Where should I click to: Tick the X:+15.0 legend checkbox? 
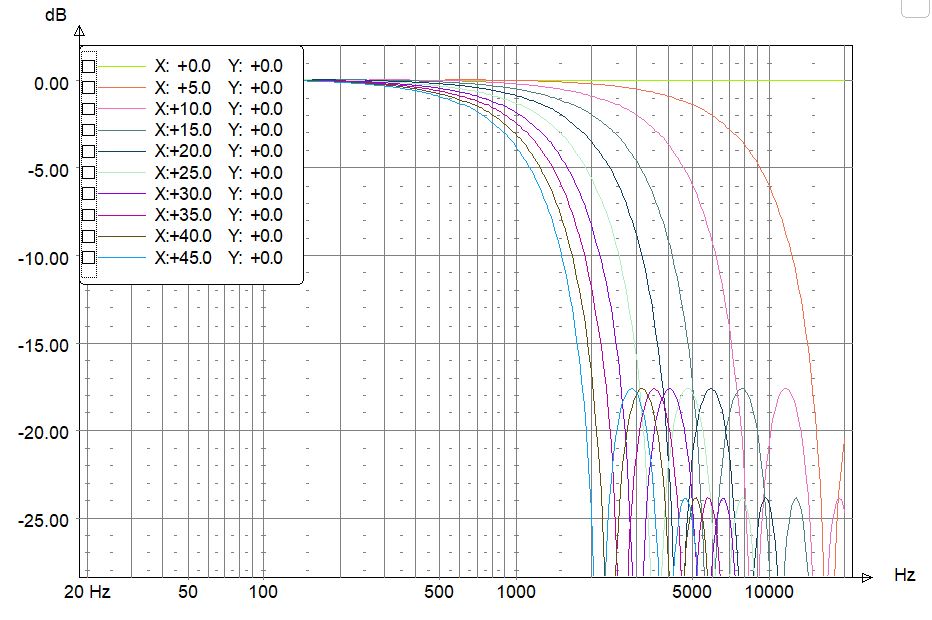pyautogui.click(x=89, y=130)
